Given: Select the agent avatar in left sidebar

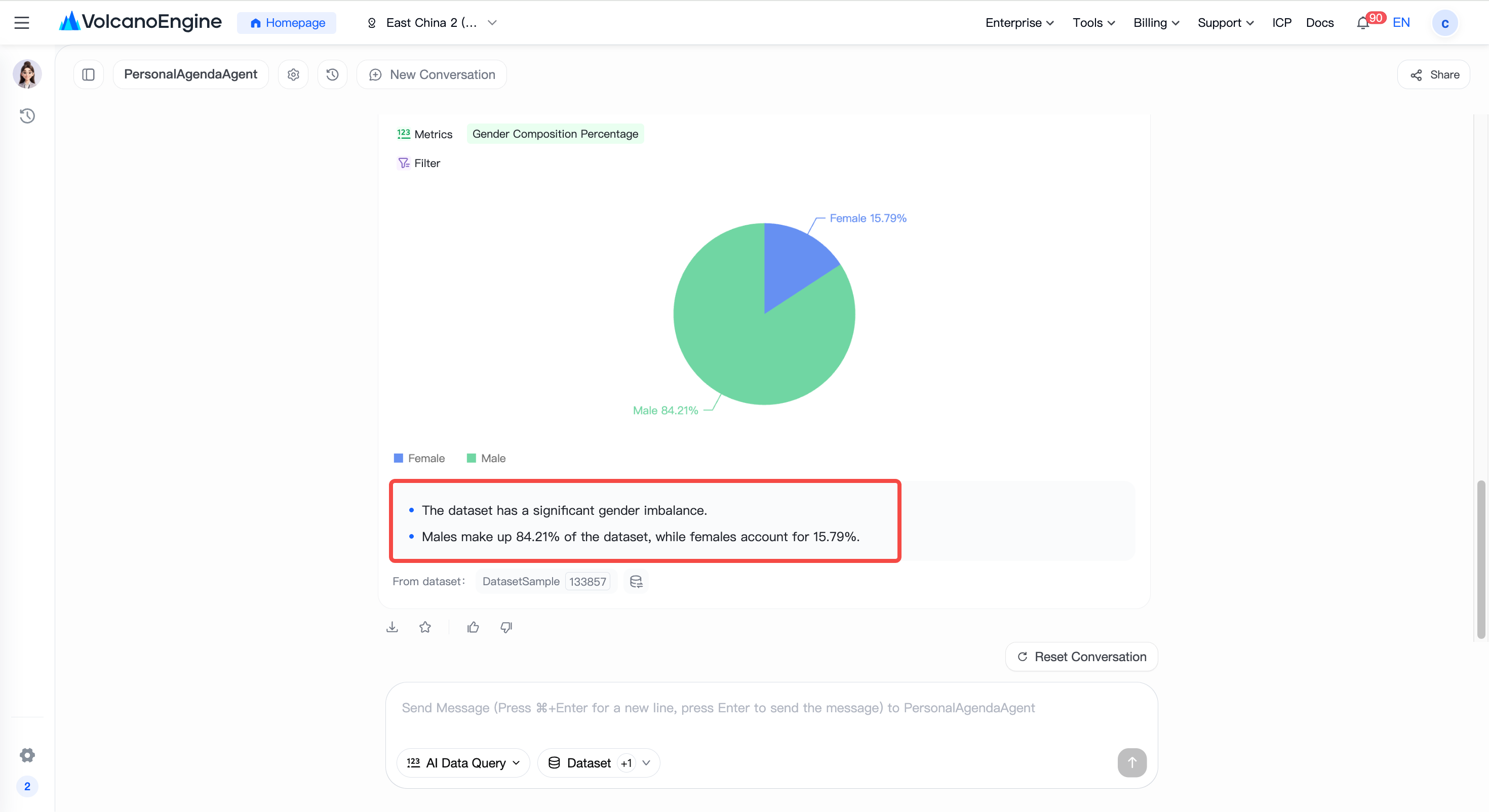Looking at the screenshot, I should (27, 74).
